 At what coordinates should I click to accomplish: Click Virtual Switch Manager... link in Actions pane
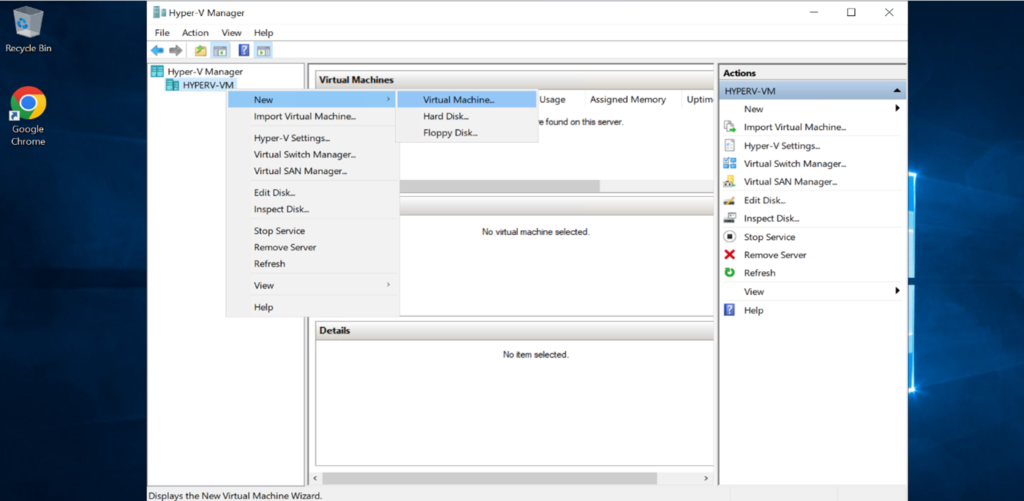pyautogui.click(x=795, y=164)
